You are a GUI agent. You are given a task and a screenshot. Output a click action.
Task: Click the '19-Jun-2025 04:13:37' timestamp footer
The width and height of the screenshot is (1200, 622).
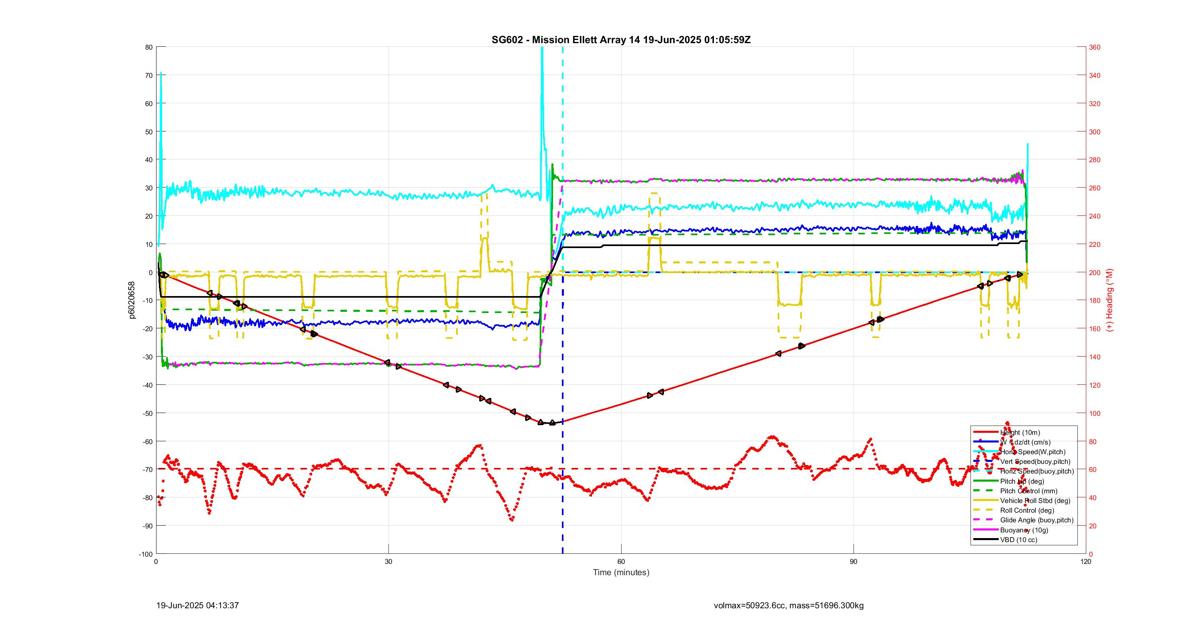[x=197, y=605]
